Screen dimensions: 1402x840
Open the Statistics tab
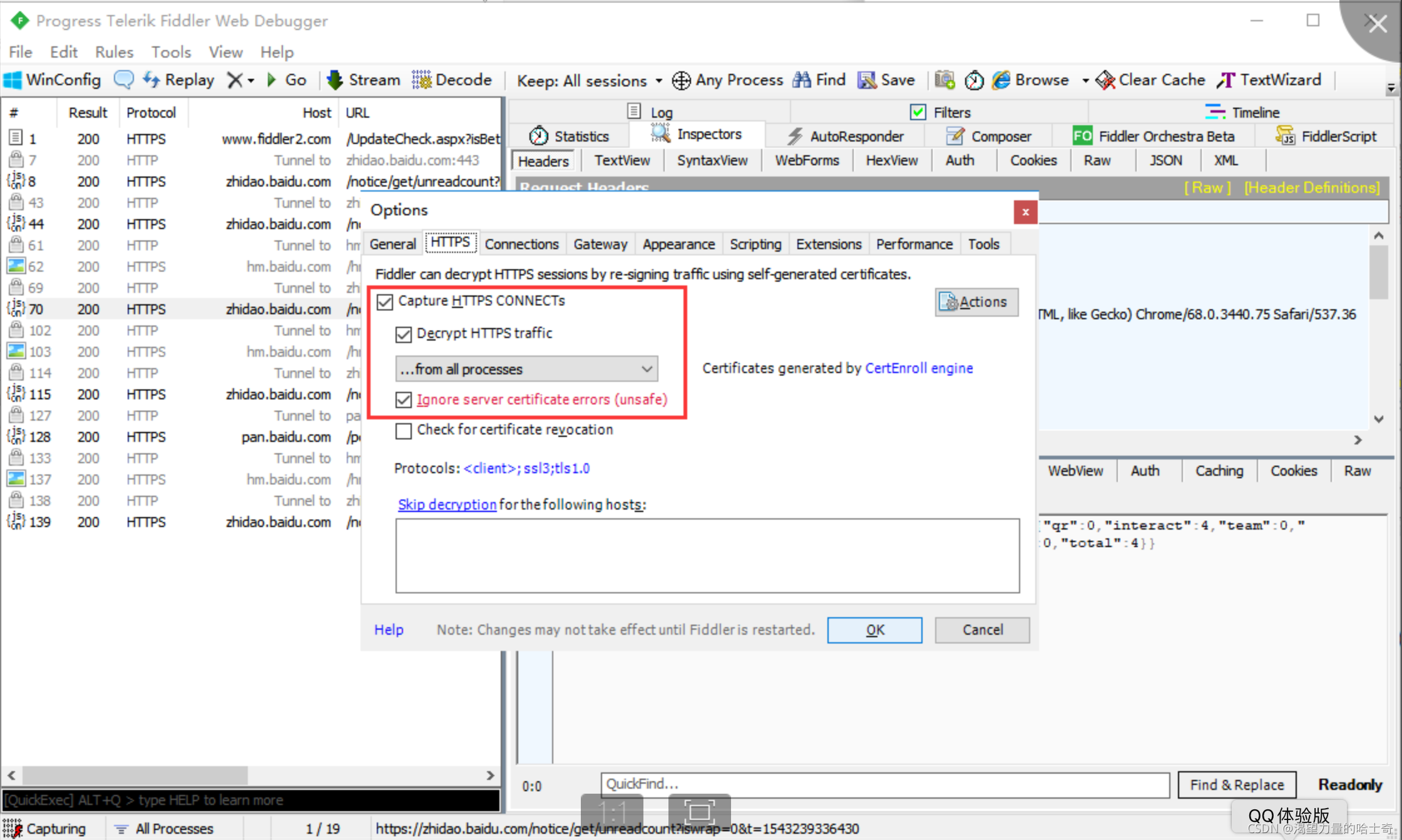click(x=569, y=136)
